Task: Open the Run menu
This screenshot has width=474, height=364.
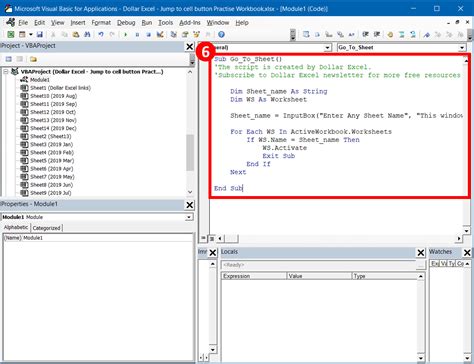Action: tap(147, 23)
